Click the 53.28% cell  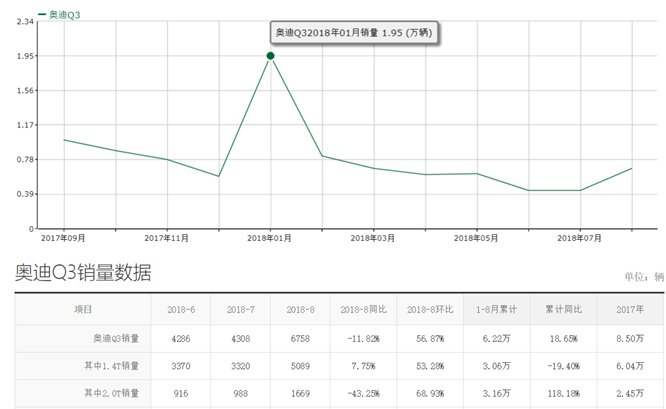click(430, 366)
